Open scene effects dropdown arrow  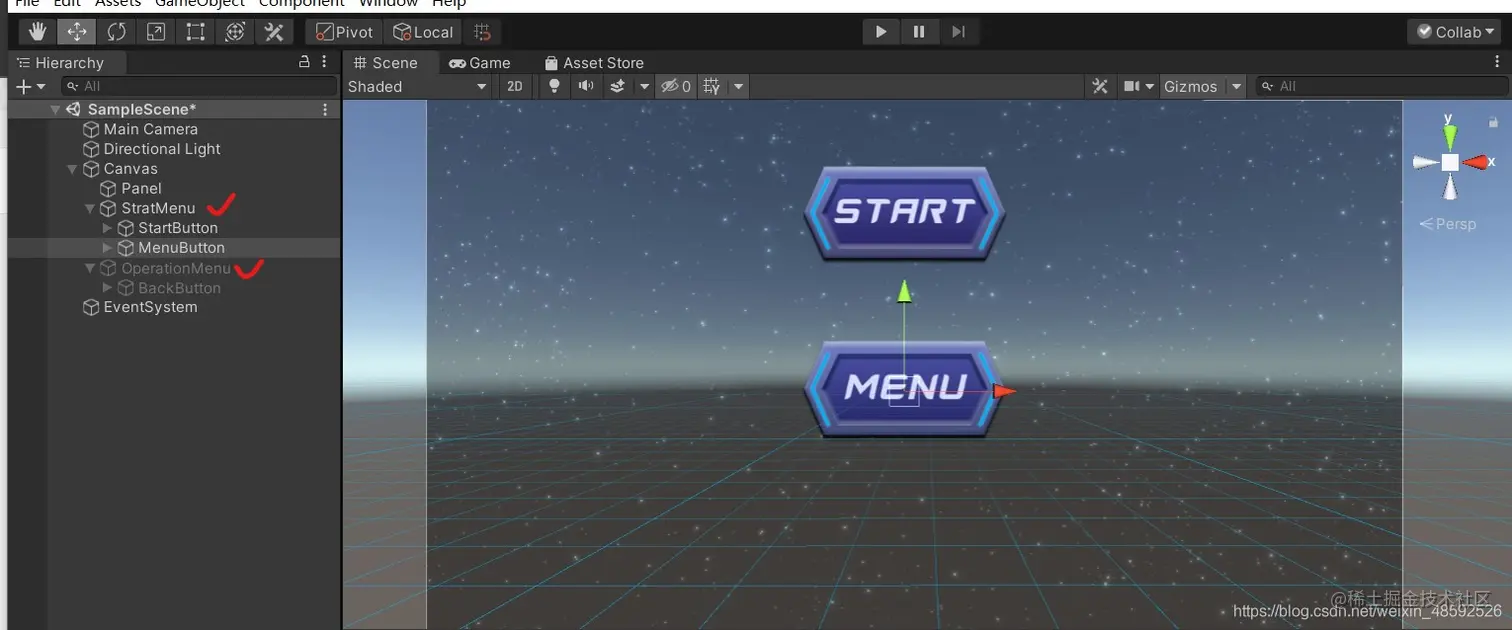(644, 87)
